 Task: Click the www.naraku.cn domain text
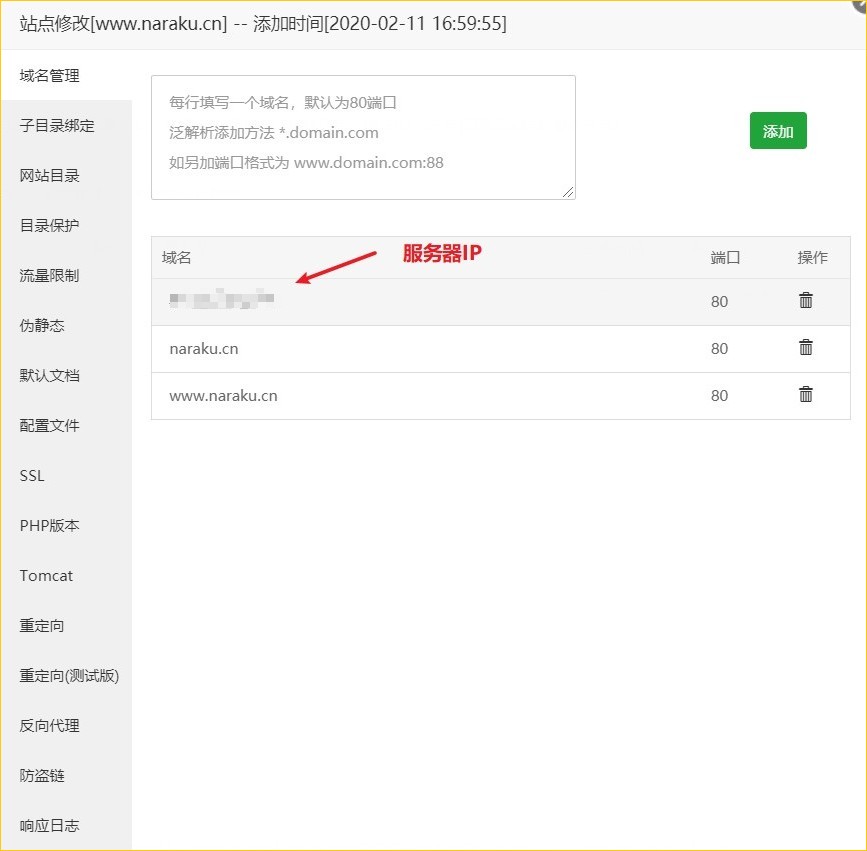click(x=223, y=395)
